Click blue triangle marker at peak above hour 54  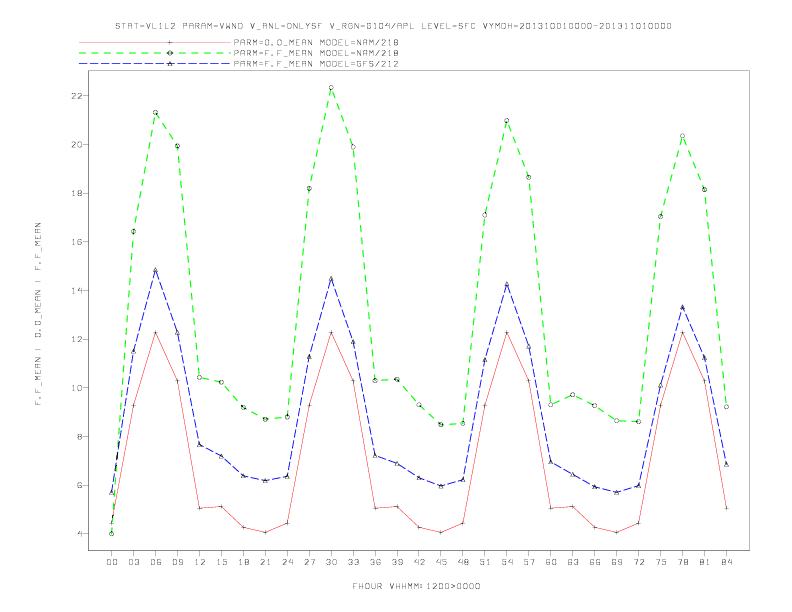tap(507, 284)
